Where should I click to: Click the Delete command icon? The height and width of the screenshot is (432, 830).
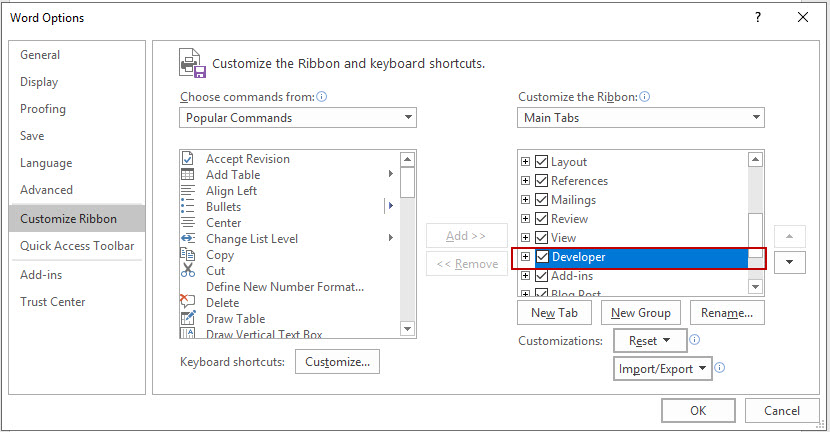pyautogui.click(x=187, y=302)
